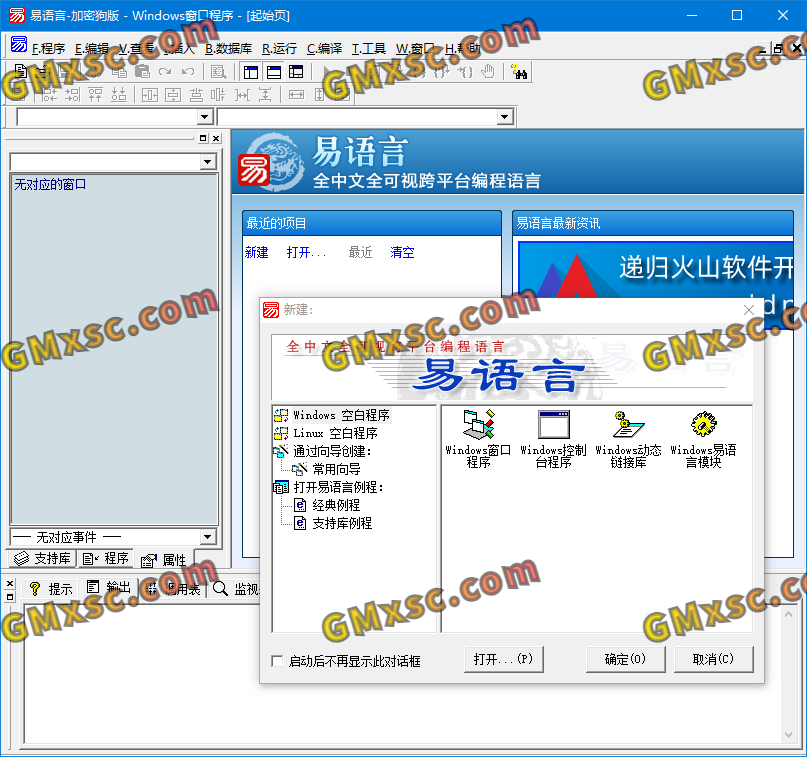Open the dropdown above 无对应的窗口 panel
Viewport: 807px width, 757px height.
207,160
